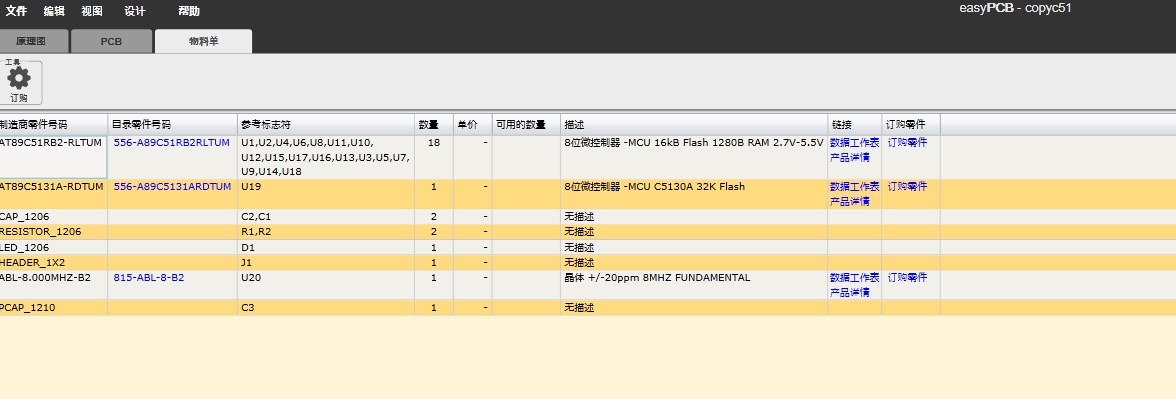The image size is (1176, 399).
Task: Open 数据工作表 for ABL-8.000MHZ-B2 row
Action: click(854, 278)
